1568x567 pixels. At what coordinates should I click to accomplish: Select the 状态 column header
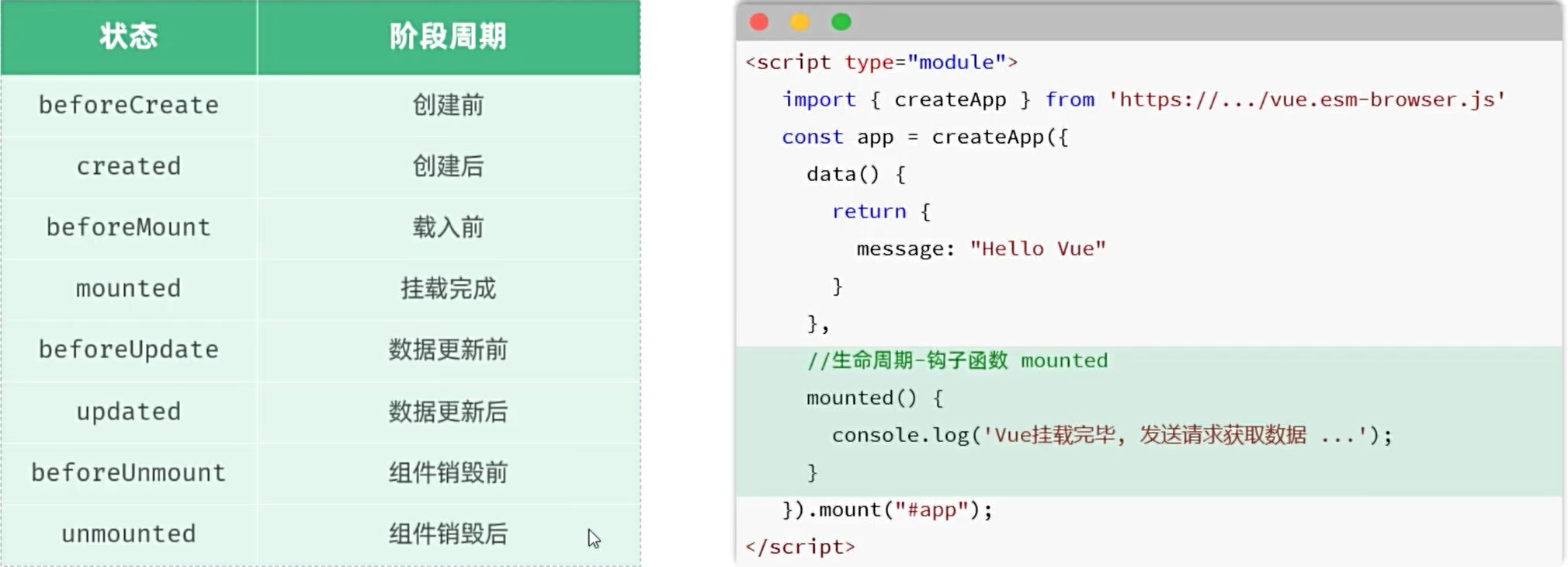tap(129, 37)
